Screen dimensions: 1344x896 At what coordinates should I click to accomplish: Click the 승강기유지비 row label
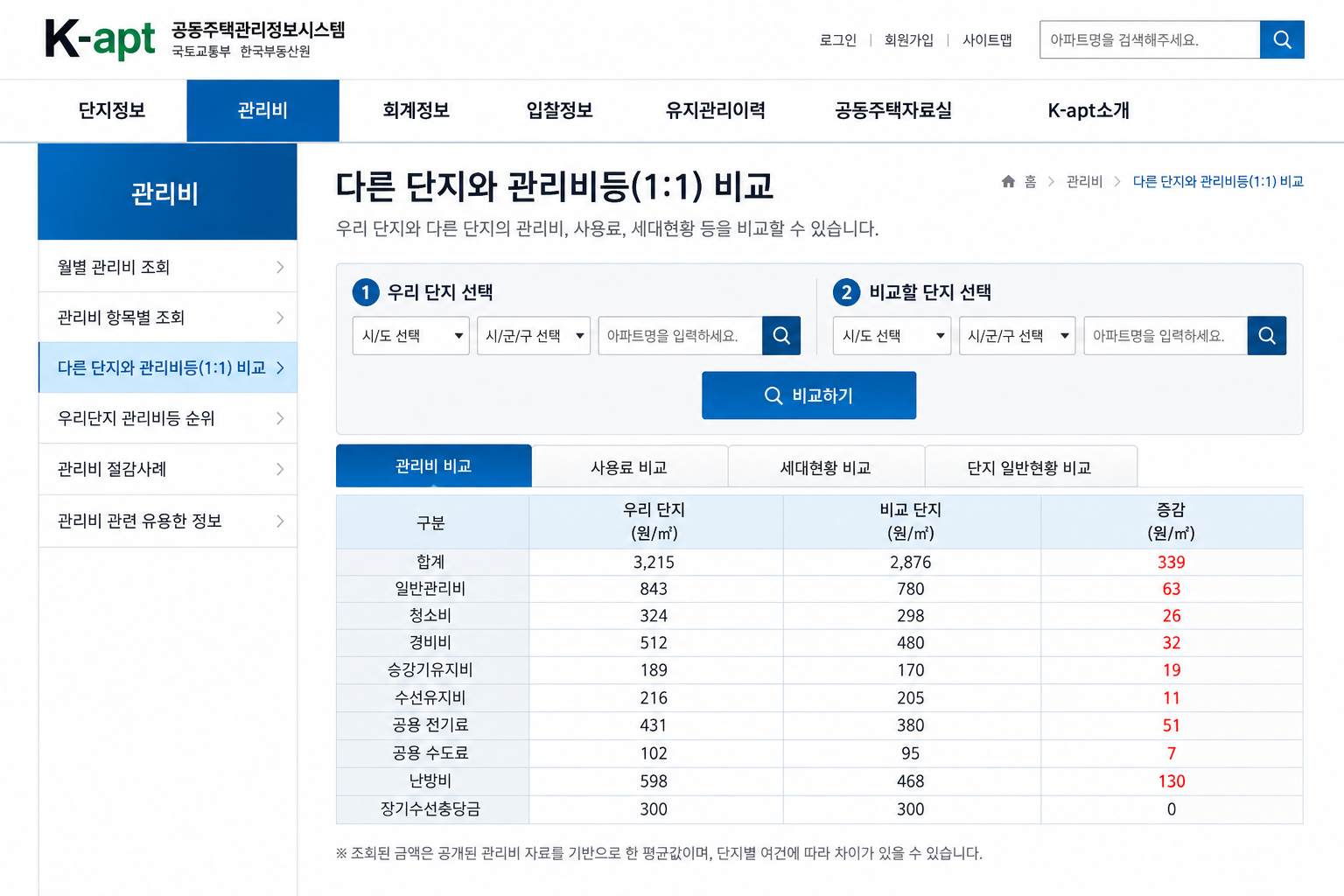pyautogui.click(x=430, y=669)
